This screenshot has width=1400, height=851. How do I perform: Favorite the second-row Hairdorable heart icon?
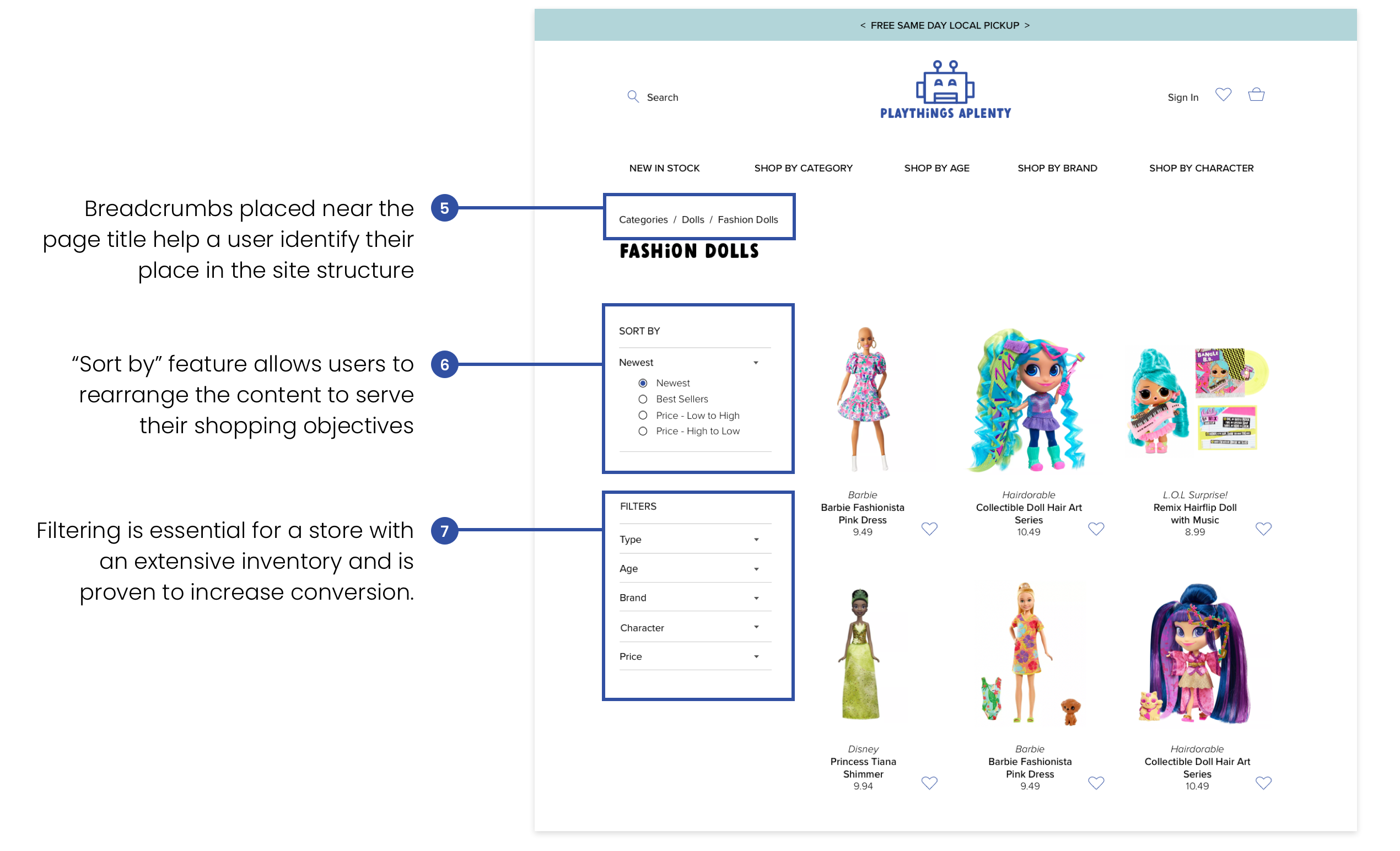point(1263,783)
